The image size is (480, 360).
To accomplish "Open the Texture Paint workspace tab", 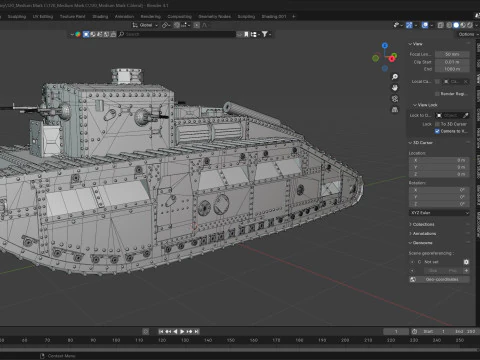I will pyautogui.click(x=72, y=16).
